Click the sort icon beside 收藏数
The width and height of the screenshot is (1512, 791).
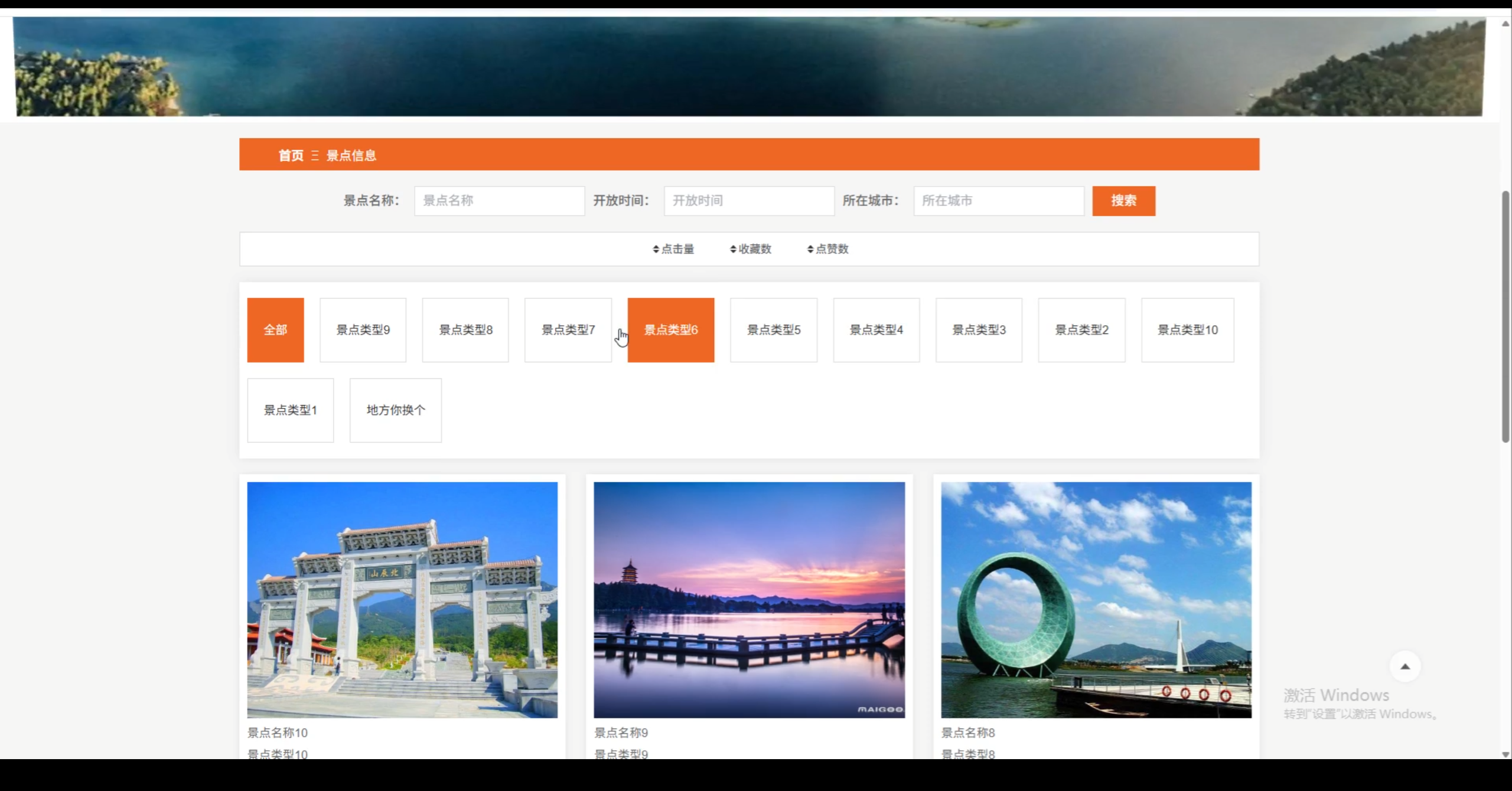[x=732, y=249]
